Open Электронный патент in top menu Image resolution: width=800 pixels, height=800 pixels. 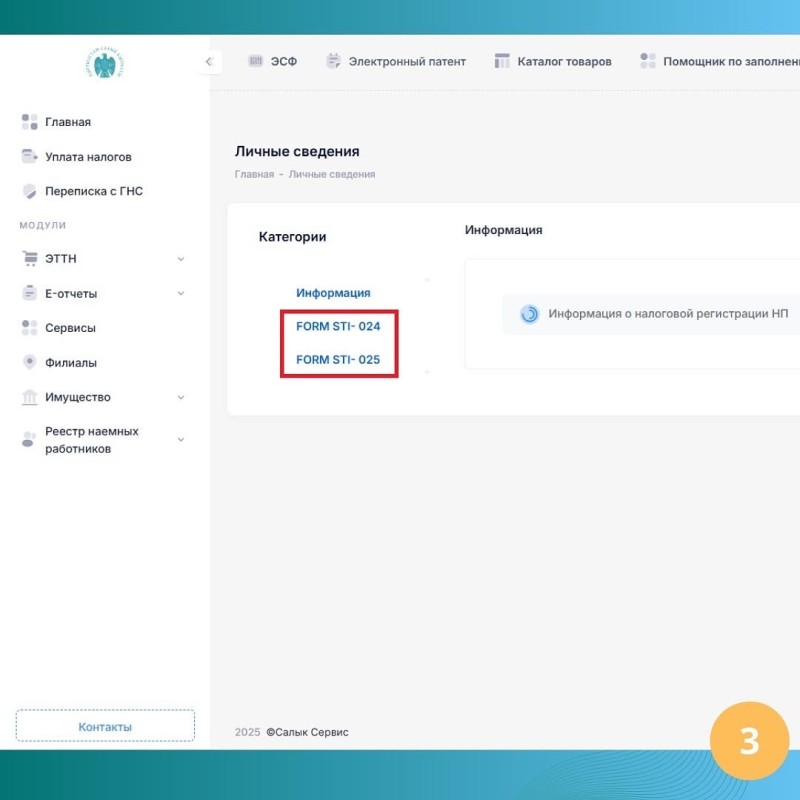[396, 62]
